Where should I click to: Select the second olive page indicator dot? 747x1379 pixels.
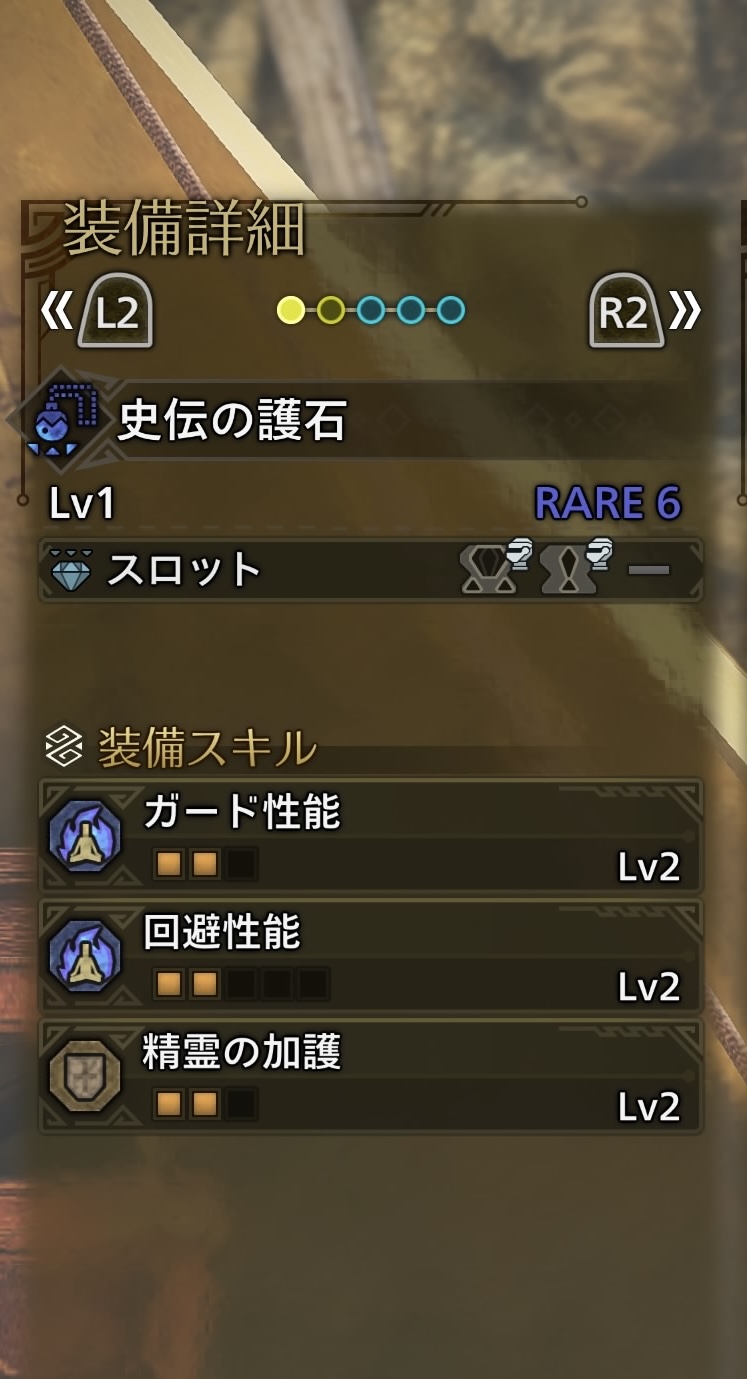tap(331, 310)
